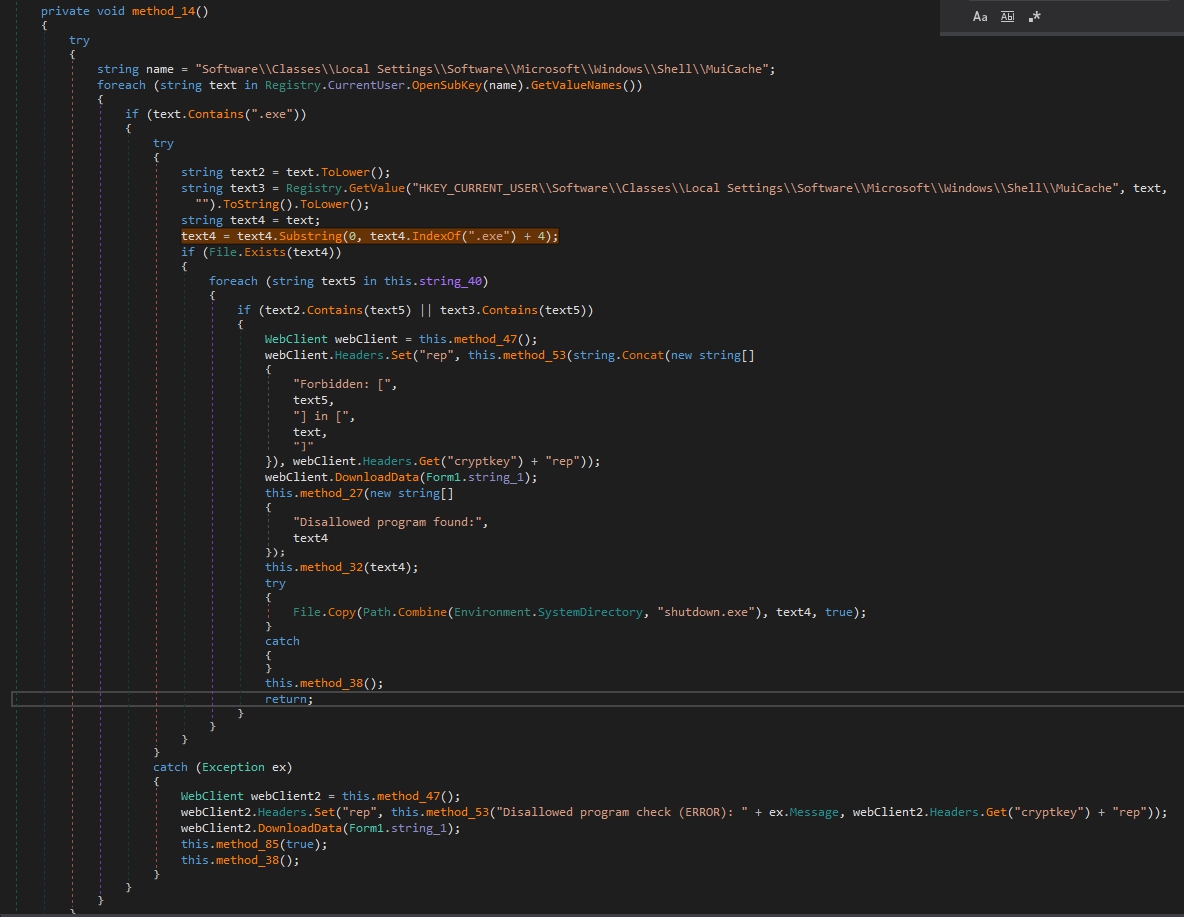Click the method_32 call

tap(331, 567)
